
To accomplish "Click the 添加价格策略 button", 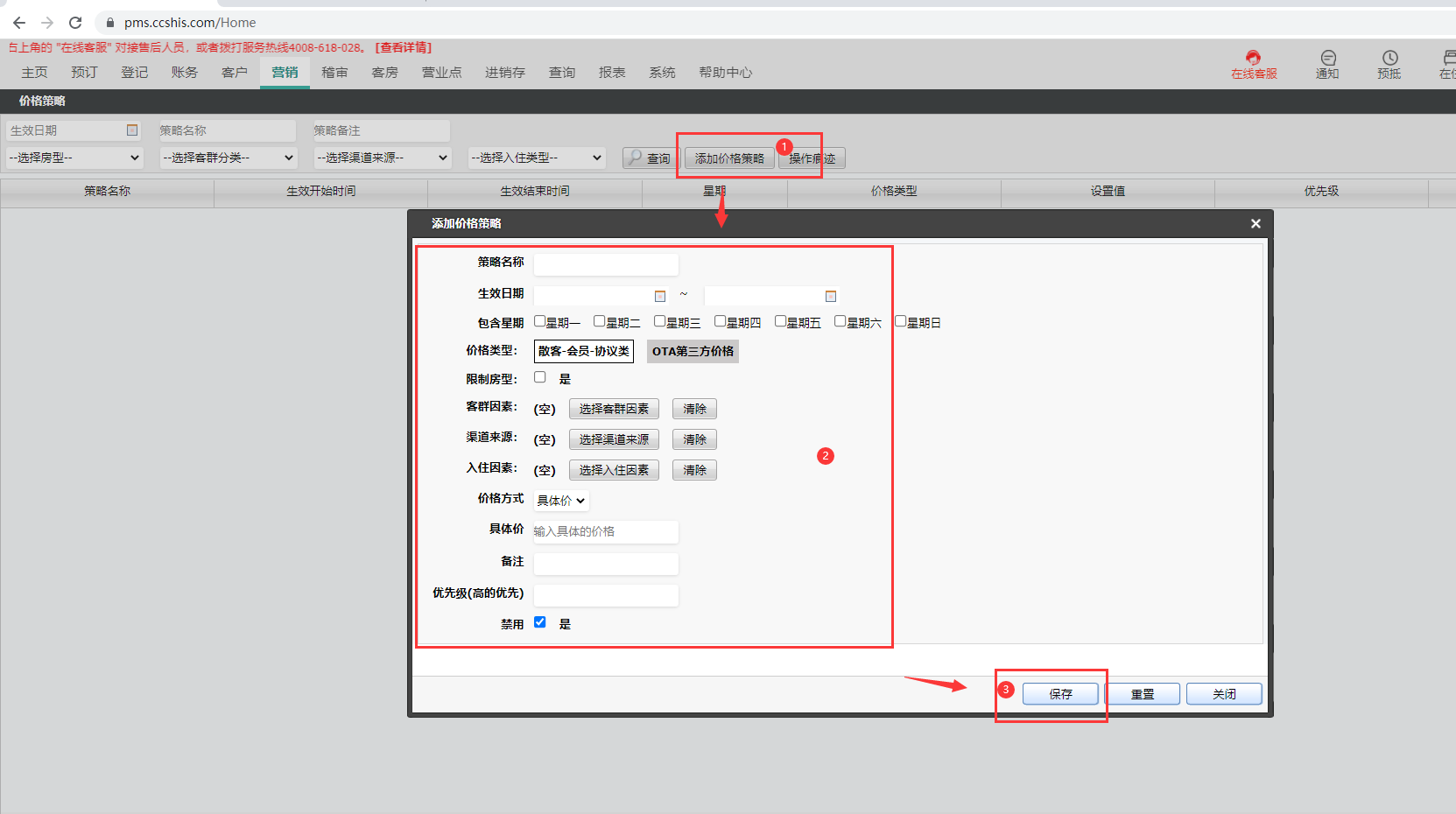I will coord(729,158).
